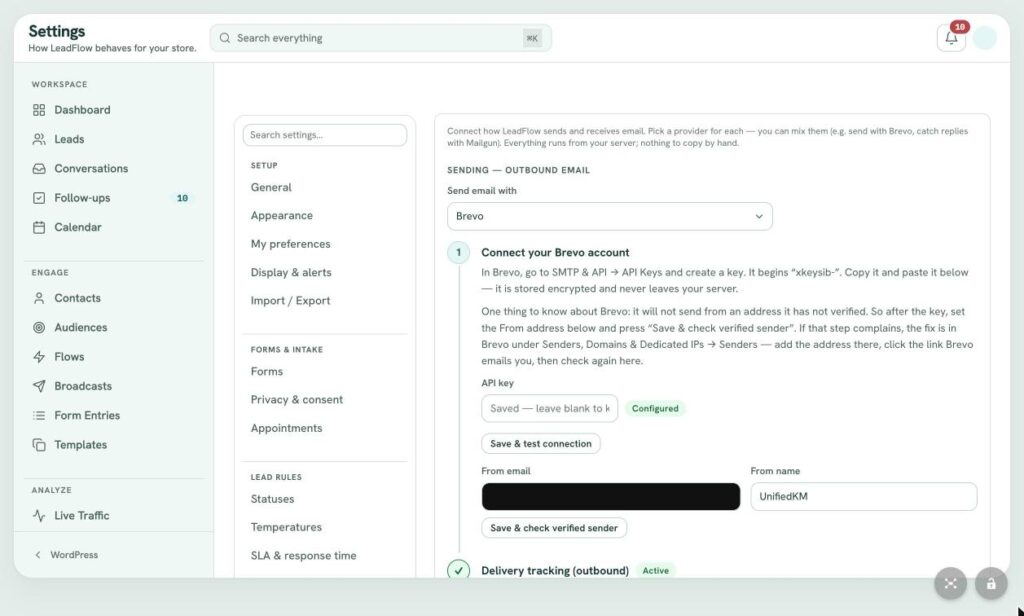Click the Live Traffic pulse icon

[39, 515]
